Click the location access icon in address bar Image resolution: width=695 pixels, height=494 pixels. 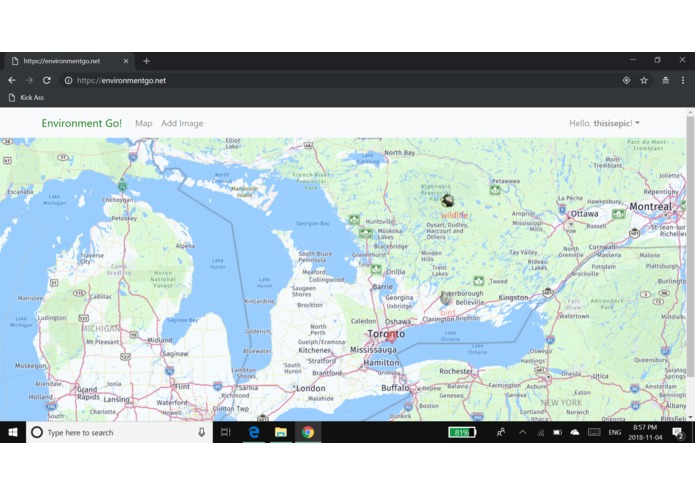(626, 80)
